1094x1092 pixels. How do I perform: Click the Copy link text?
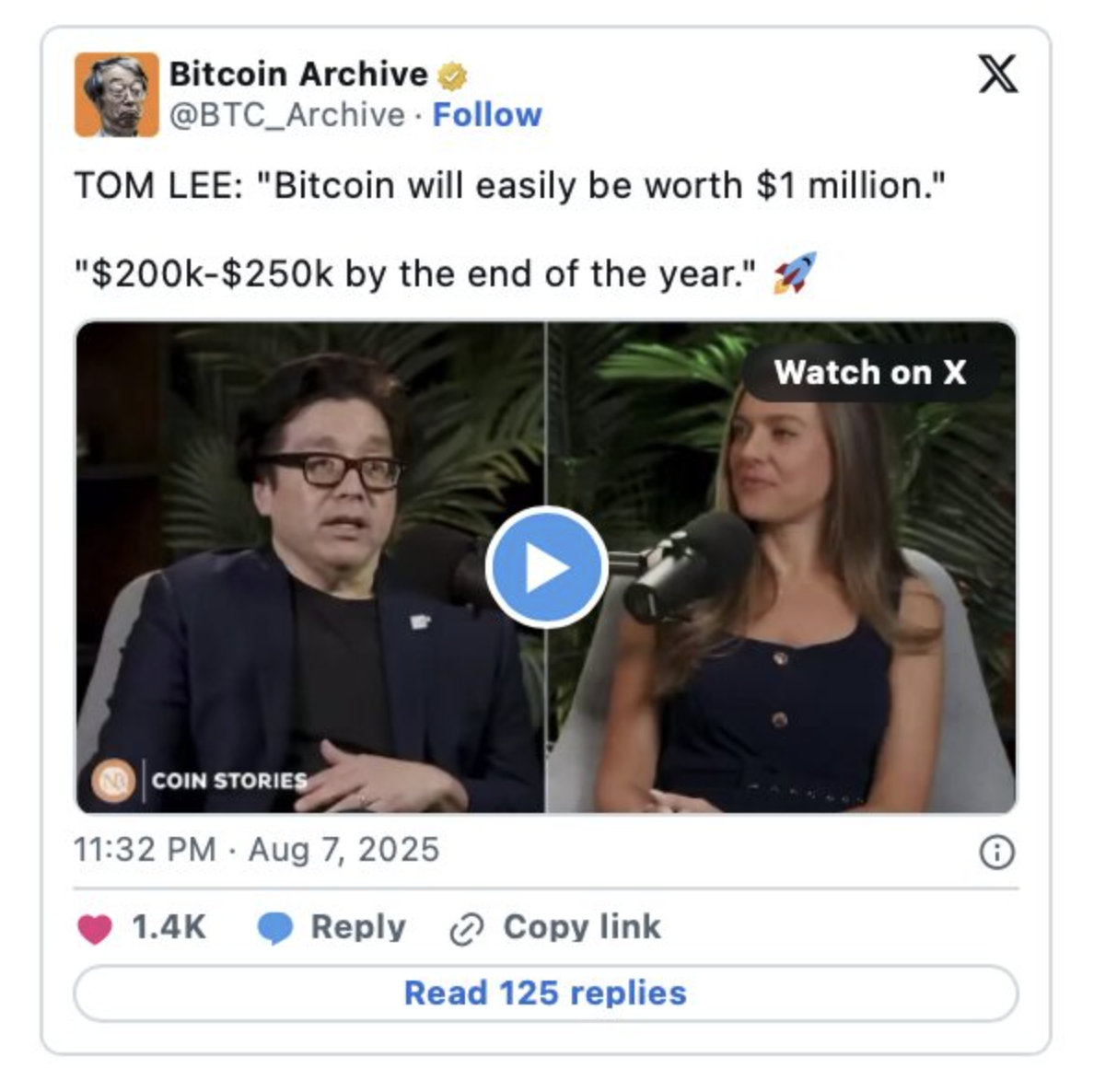click(582, 927)
